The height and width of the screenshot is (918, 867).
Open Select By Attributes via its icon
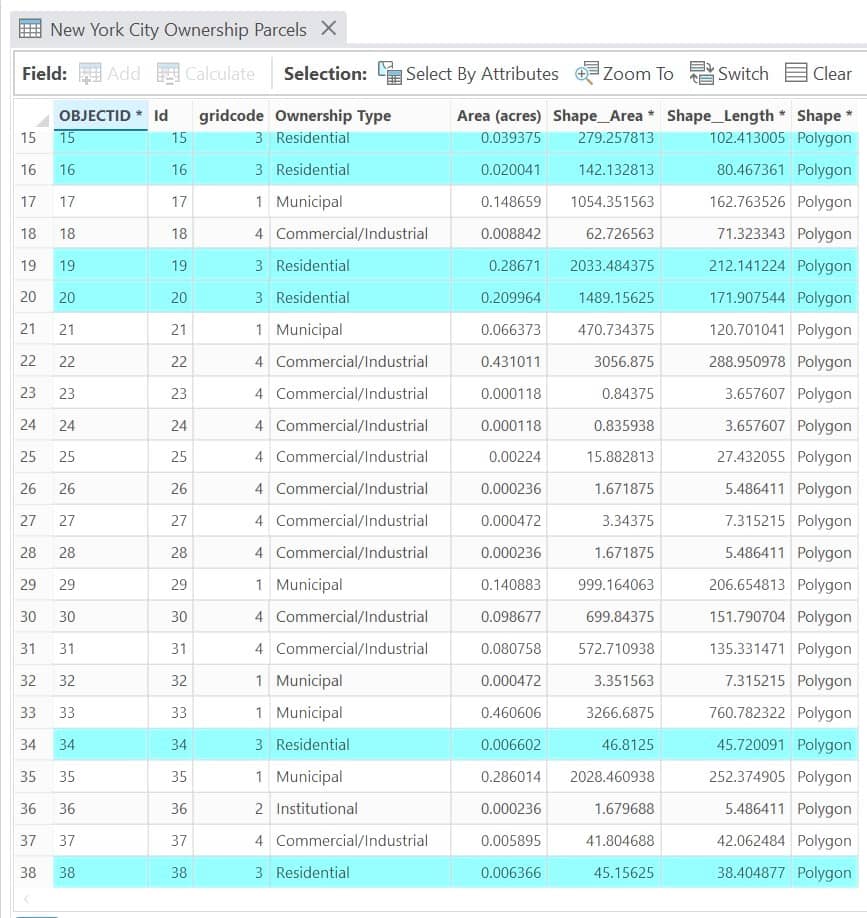click(x=389, y=74)
